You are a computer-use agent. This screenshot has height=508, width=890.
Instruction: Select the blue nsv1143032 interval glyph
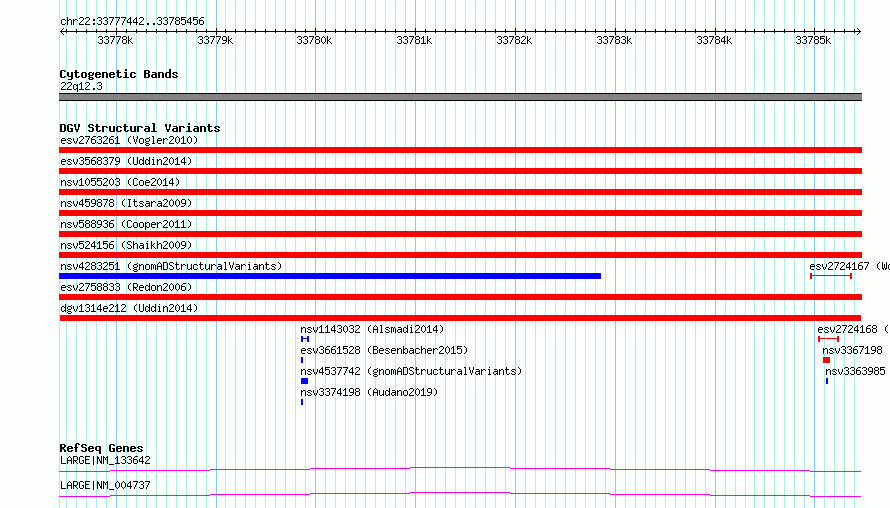[305, 339]
